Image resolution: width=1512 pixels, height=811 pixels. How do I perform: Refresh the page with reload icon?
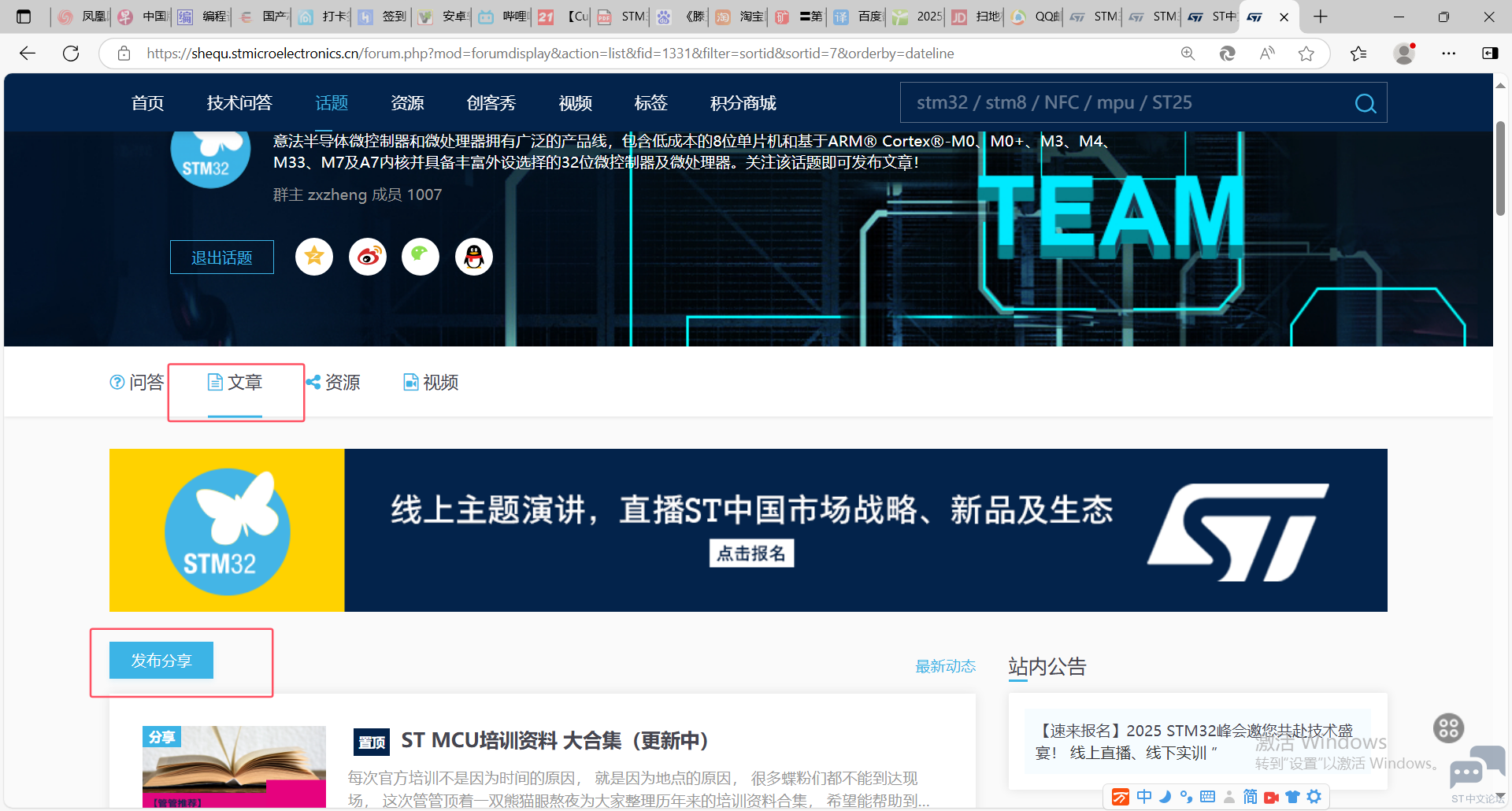pos(71,54)
